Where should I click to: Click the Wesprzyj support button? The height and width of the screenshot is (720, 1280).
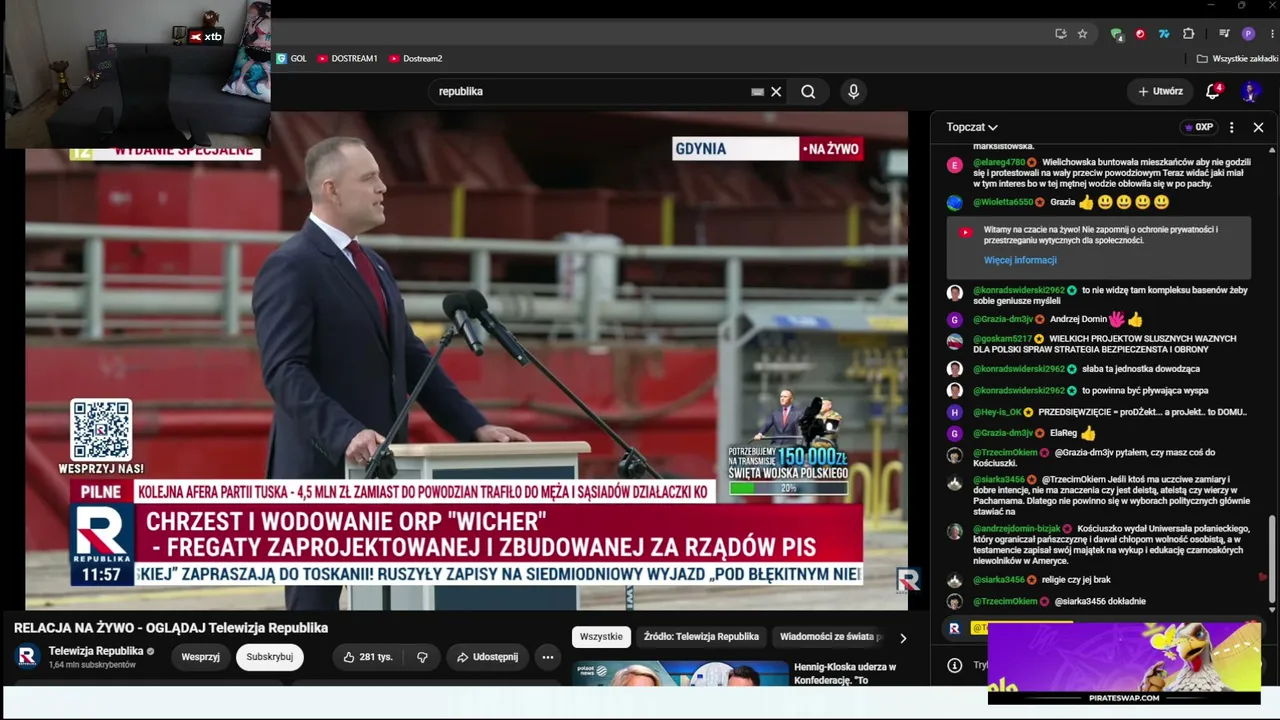200,657
